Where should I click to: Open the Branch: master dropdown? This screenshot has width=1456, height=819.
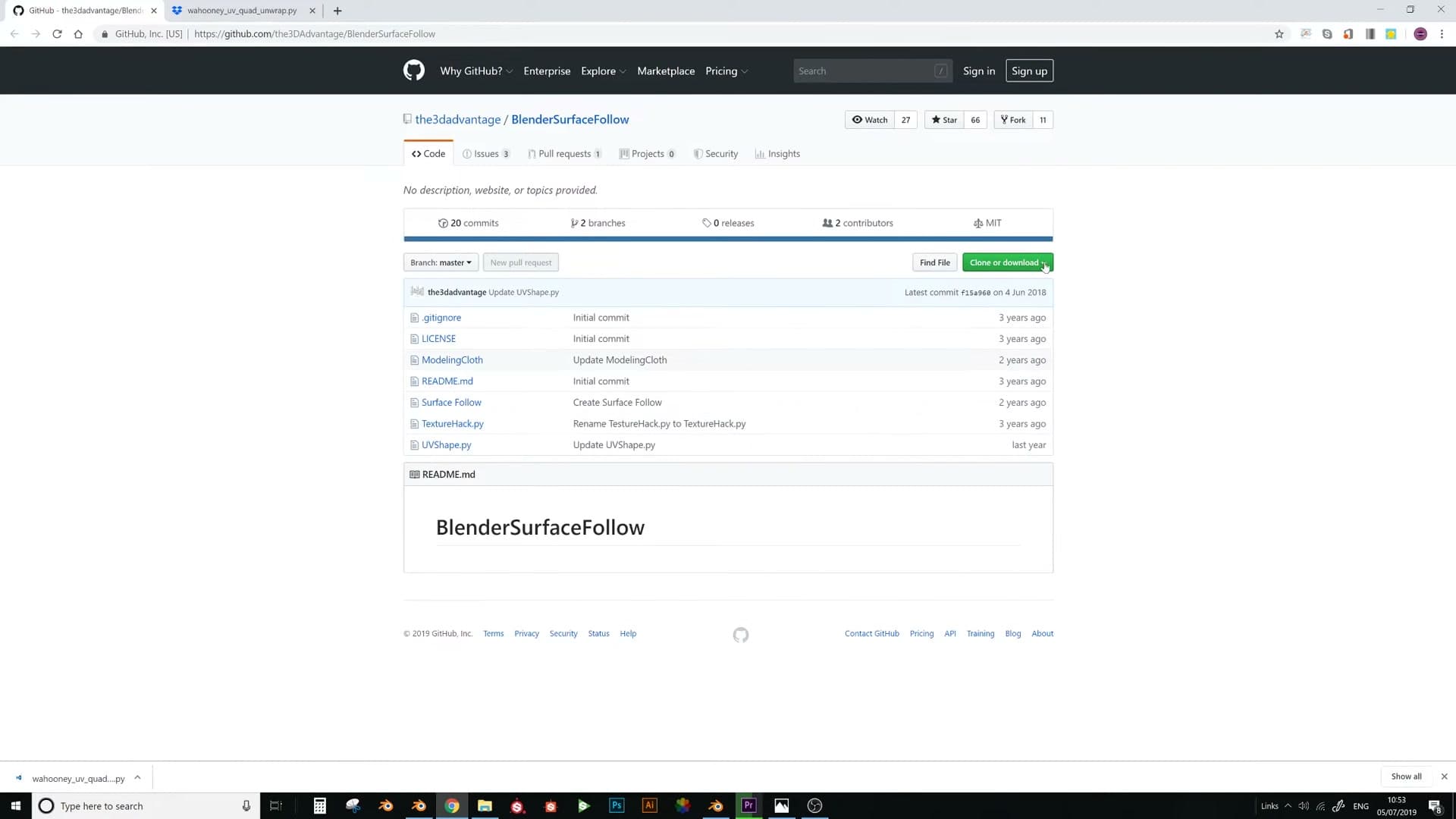(x=441, y=262)
